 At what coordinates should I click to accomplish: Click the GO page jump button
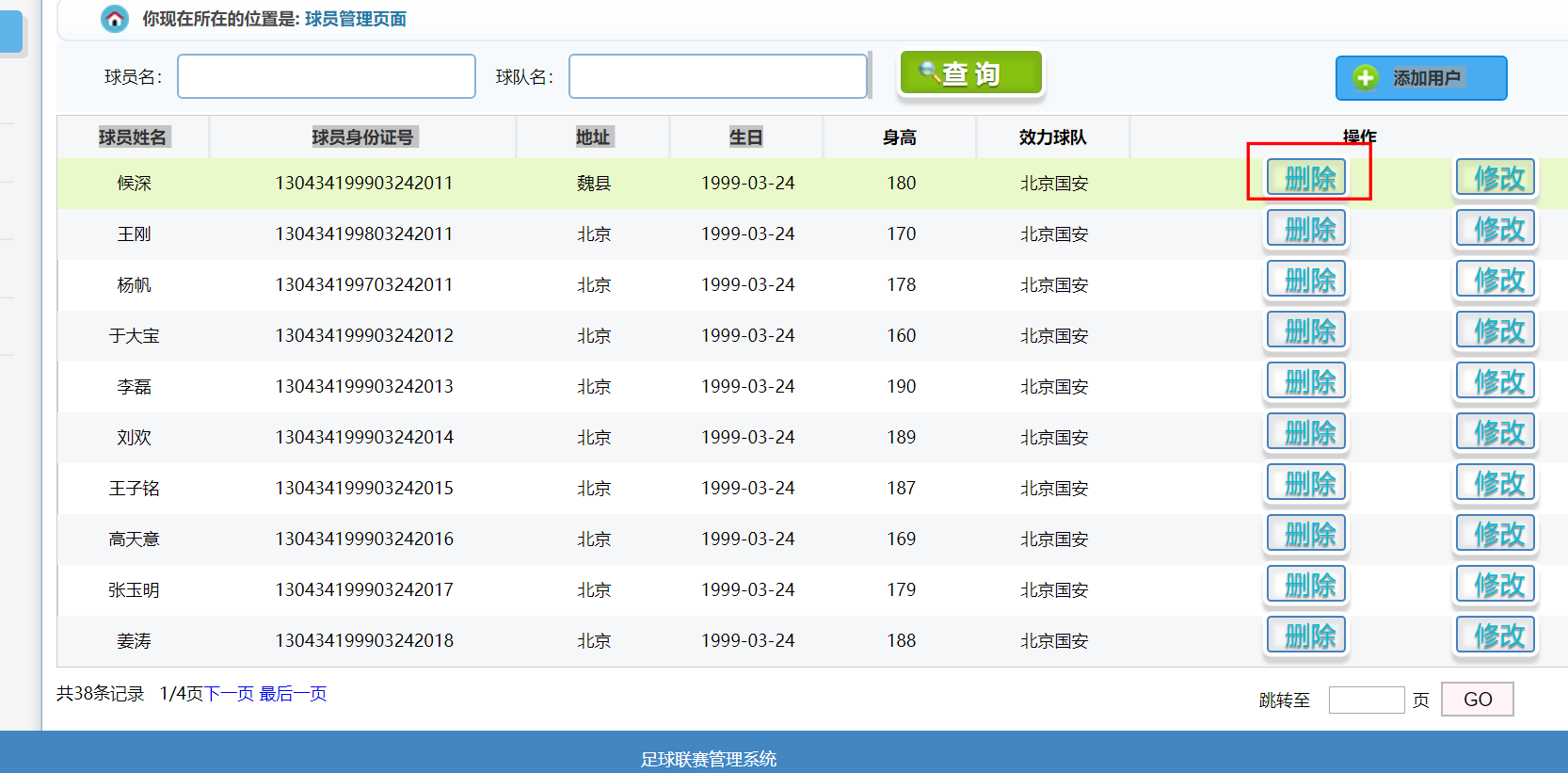[x=1478, y=700]
